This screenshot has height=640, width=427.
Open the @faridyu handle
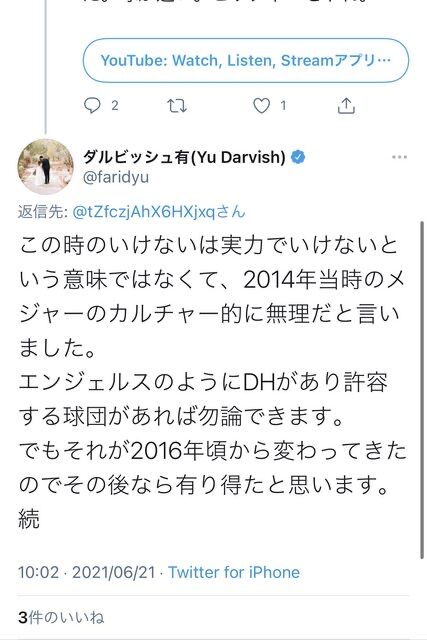[116, 177]
